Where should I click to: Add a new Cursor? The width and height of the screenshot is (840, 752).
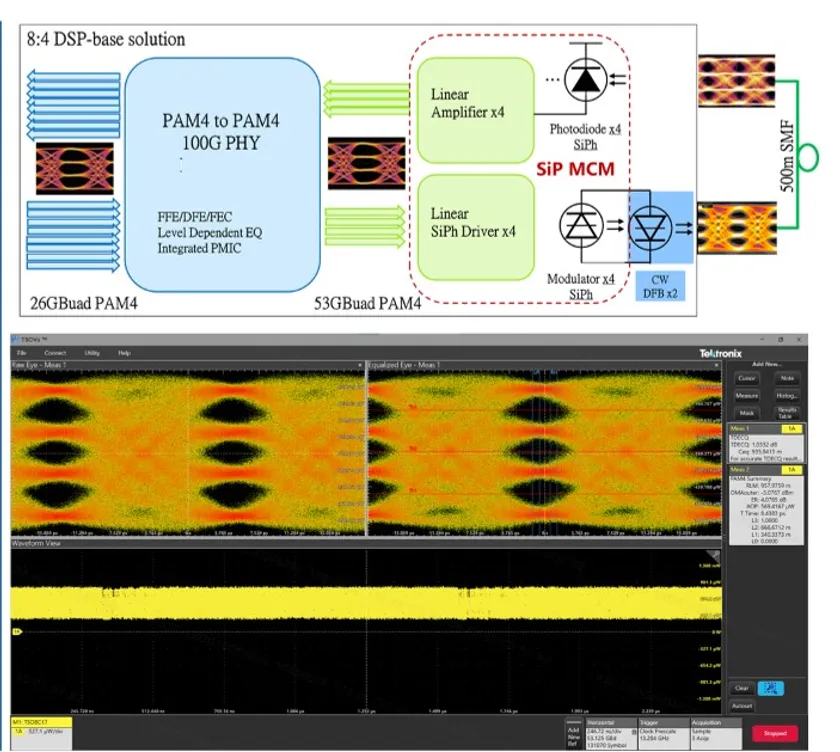[746, 378]
